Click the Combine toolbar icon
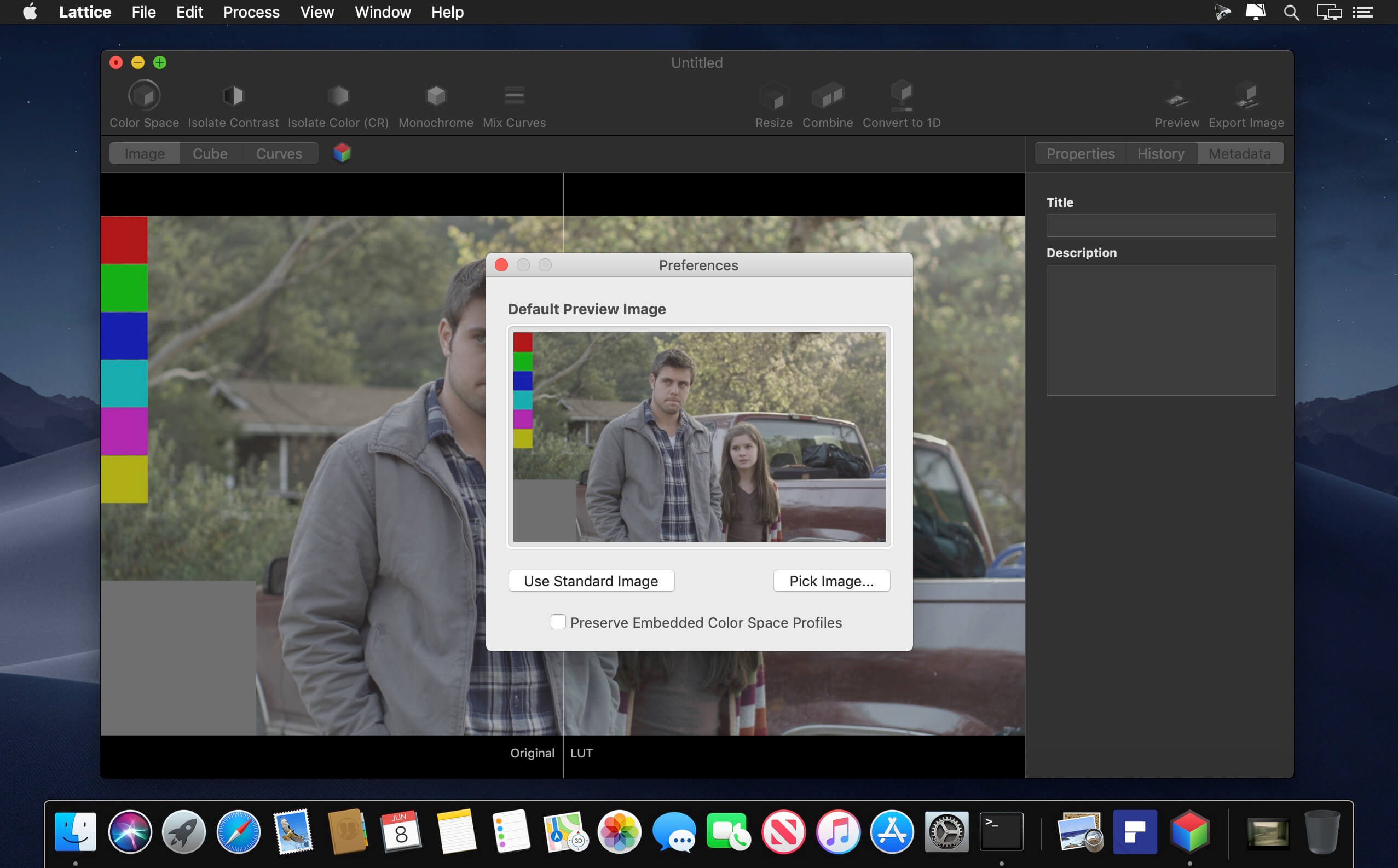 point(827,95)
